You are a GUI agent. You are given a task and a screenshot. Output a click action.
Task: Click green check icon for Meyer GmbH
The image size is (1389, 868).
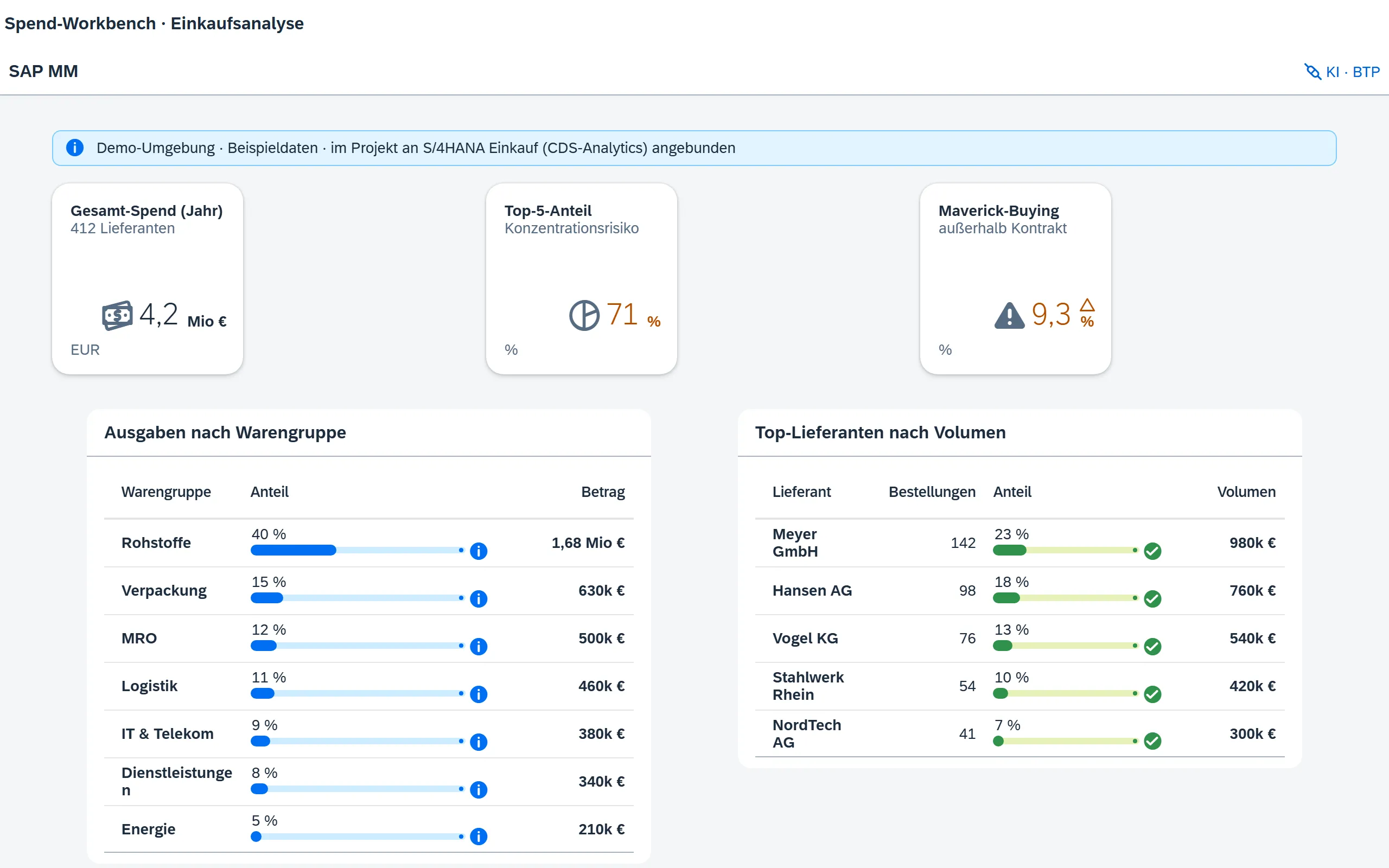coord(1152,551)
